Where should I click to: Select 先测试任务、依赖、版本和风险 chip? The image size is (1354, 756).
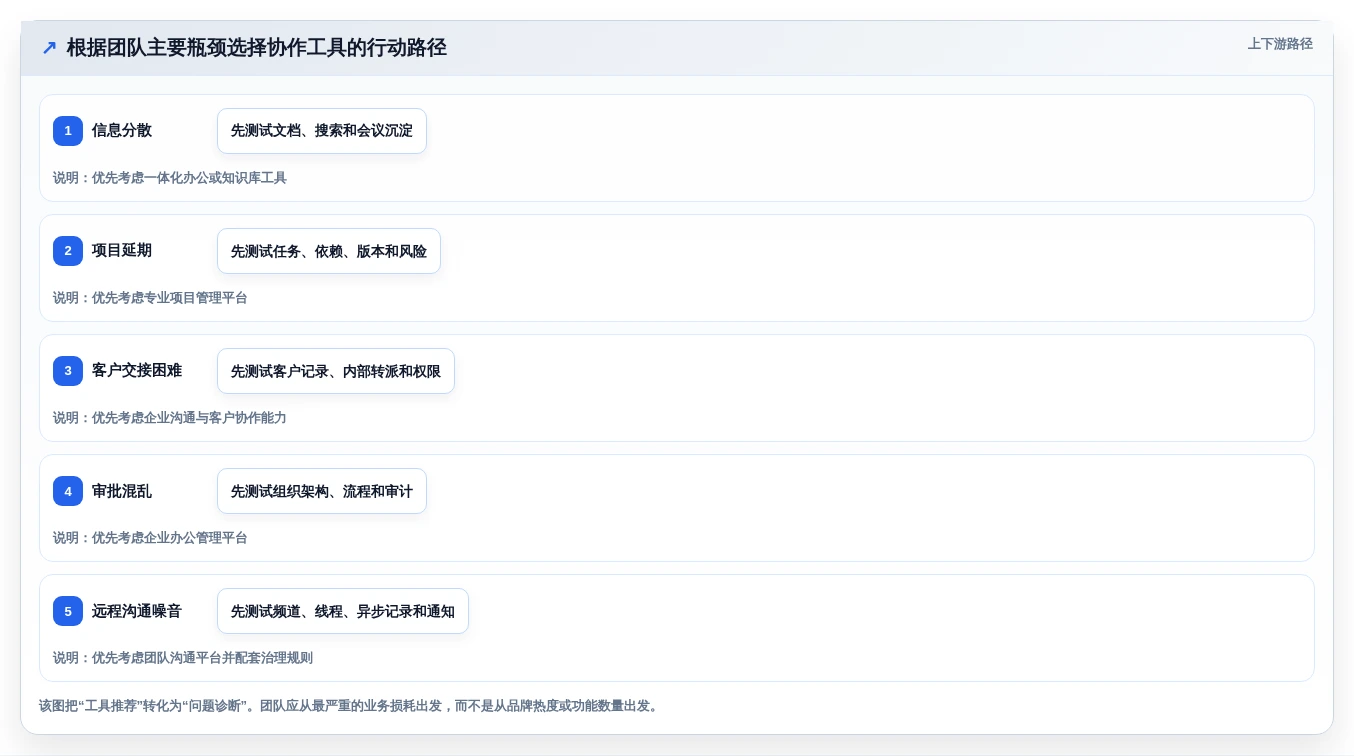[x=329, y=251]
